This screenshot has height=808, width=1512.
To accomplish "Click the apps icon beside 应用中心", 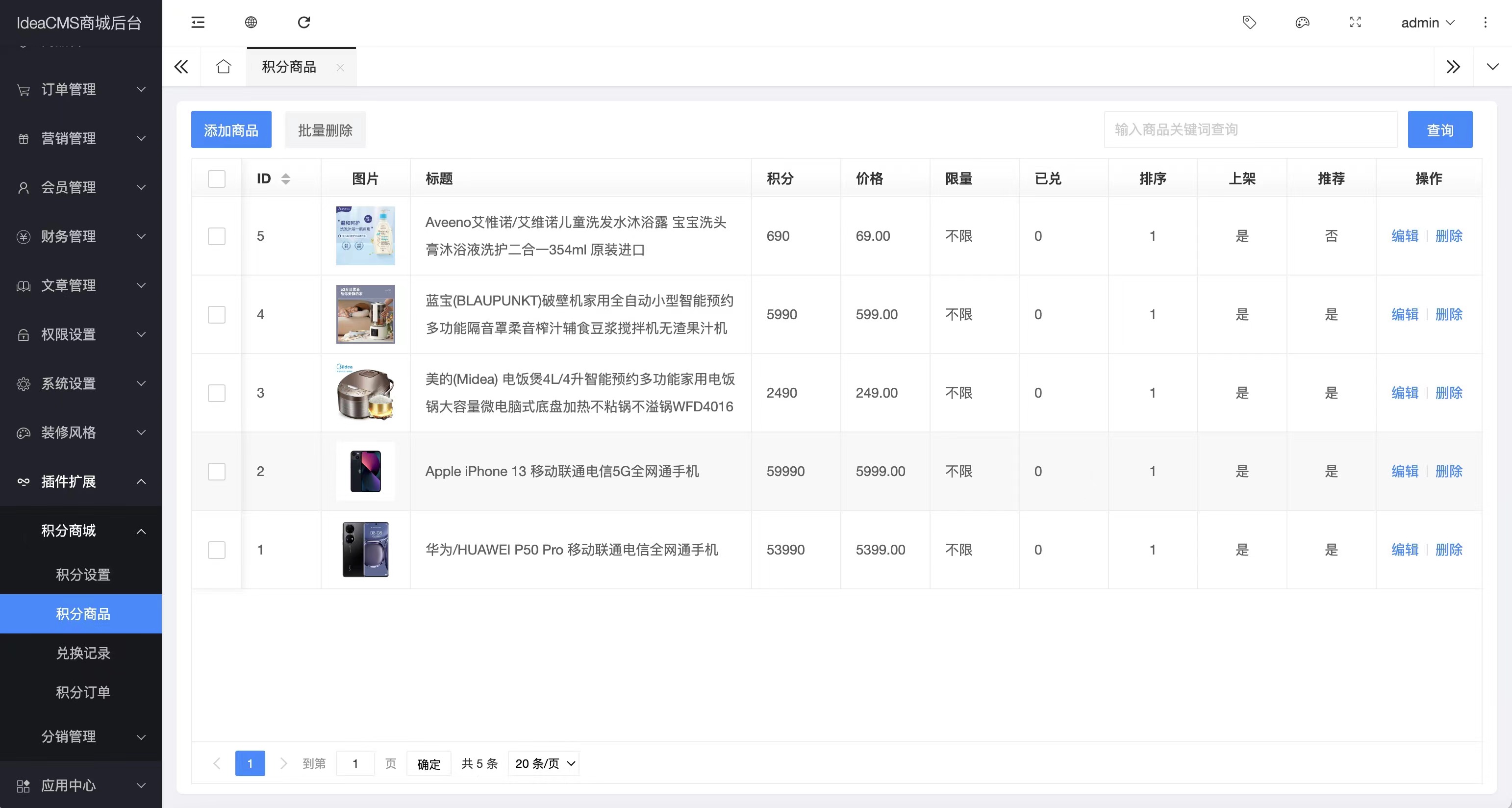I will [x=24, y=786].
